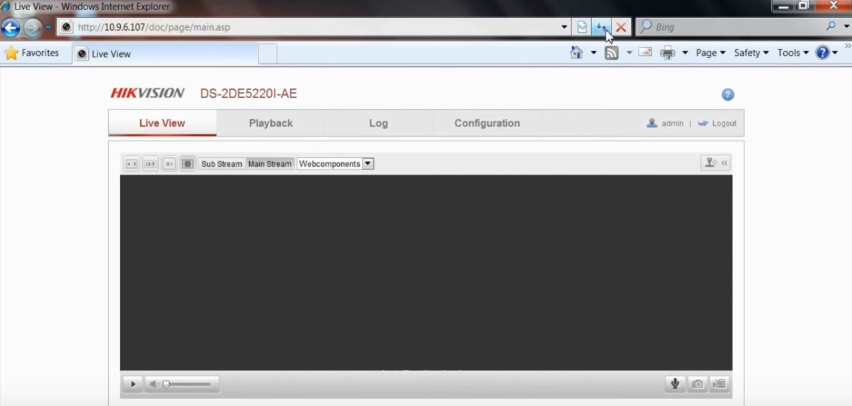Set the 4:3 aspect ratio view
852x406 pixels.
(x=131, y=164)
